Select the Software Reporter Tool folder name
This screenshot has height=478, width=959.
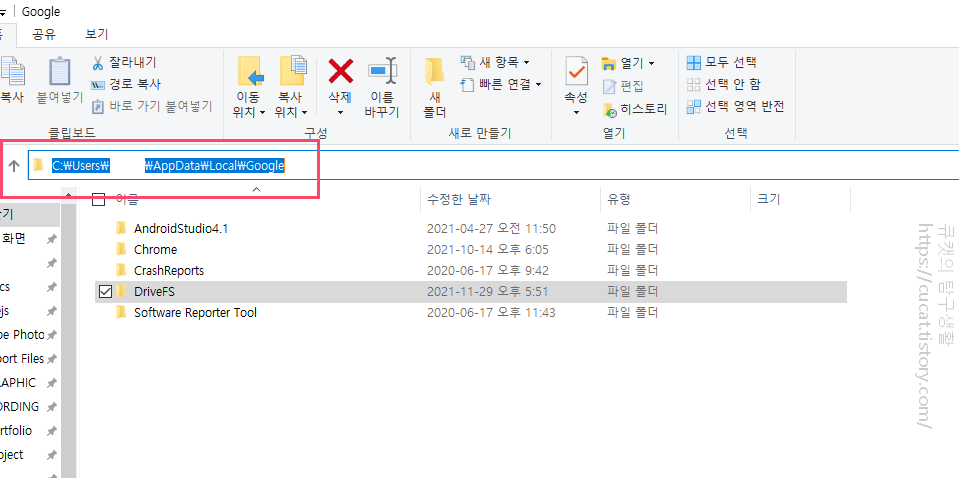[x=195, y=312]
